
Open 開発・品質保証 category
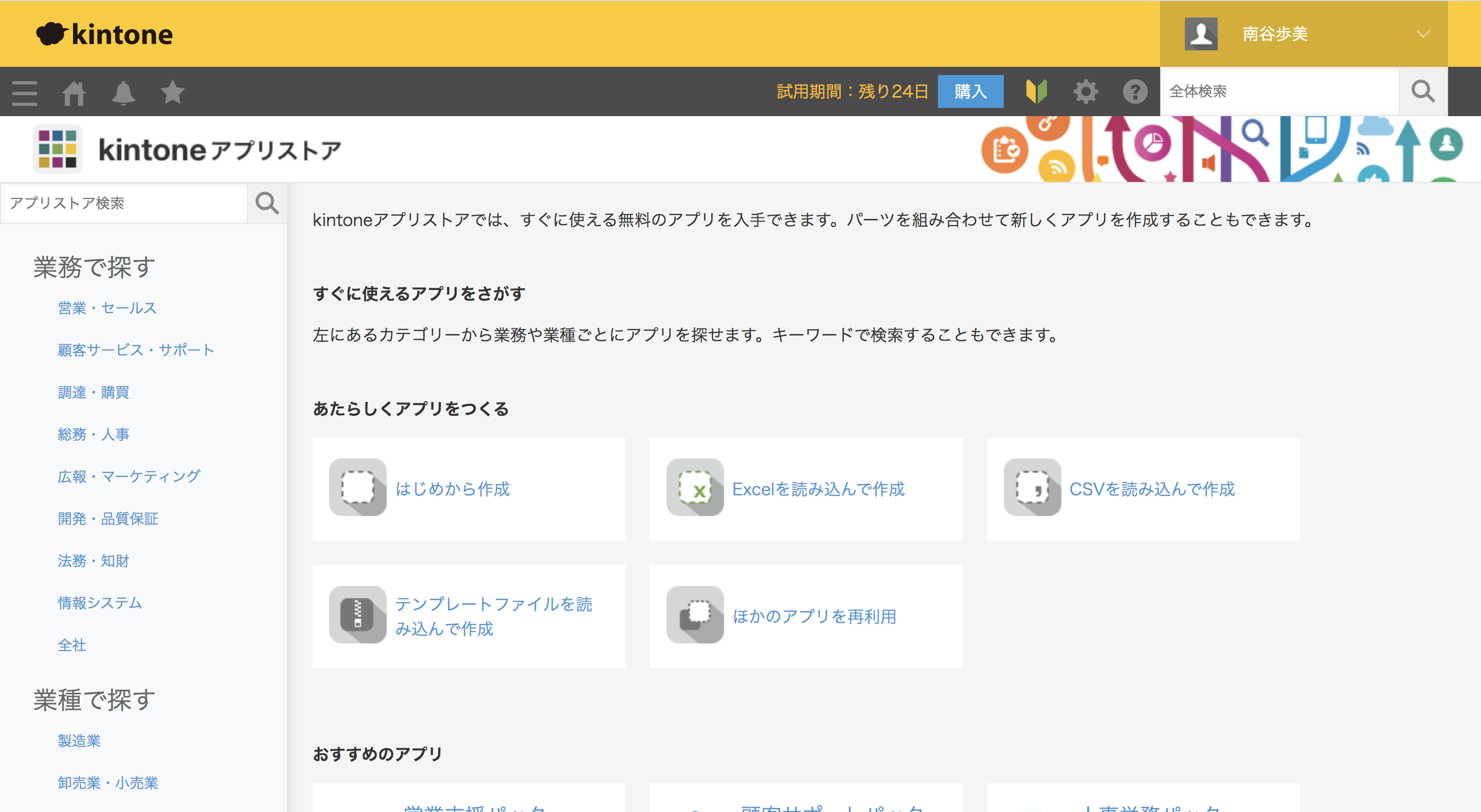coord(108,519)
